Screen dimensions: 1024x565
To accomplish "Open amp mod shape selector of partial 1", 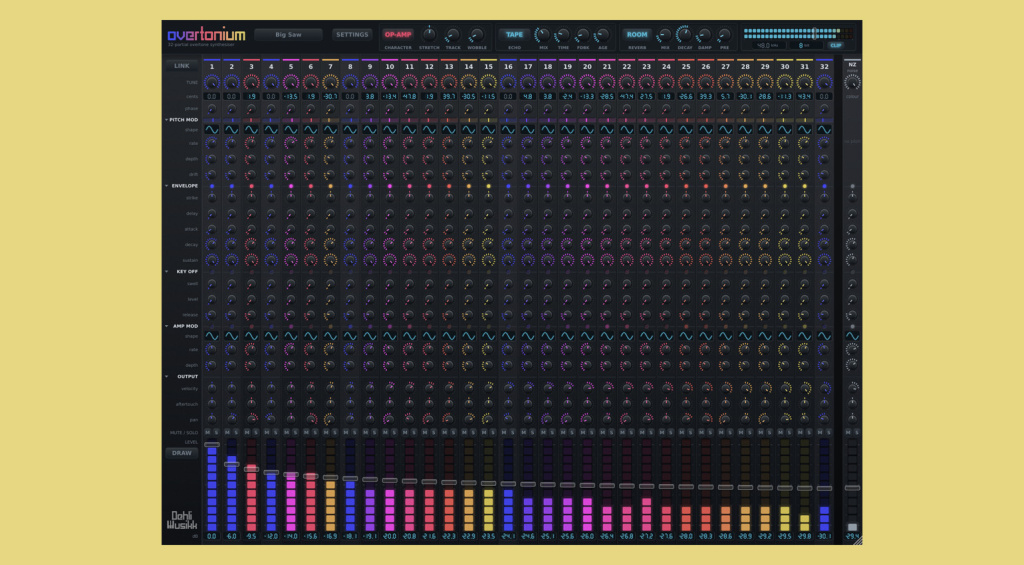I will click(212, 336).
